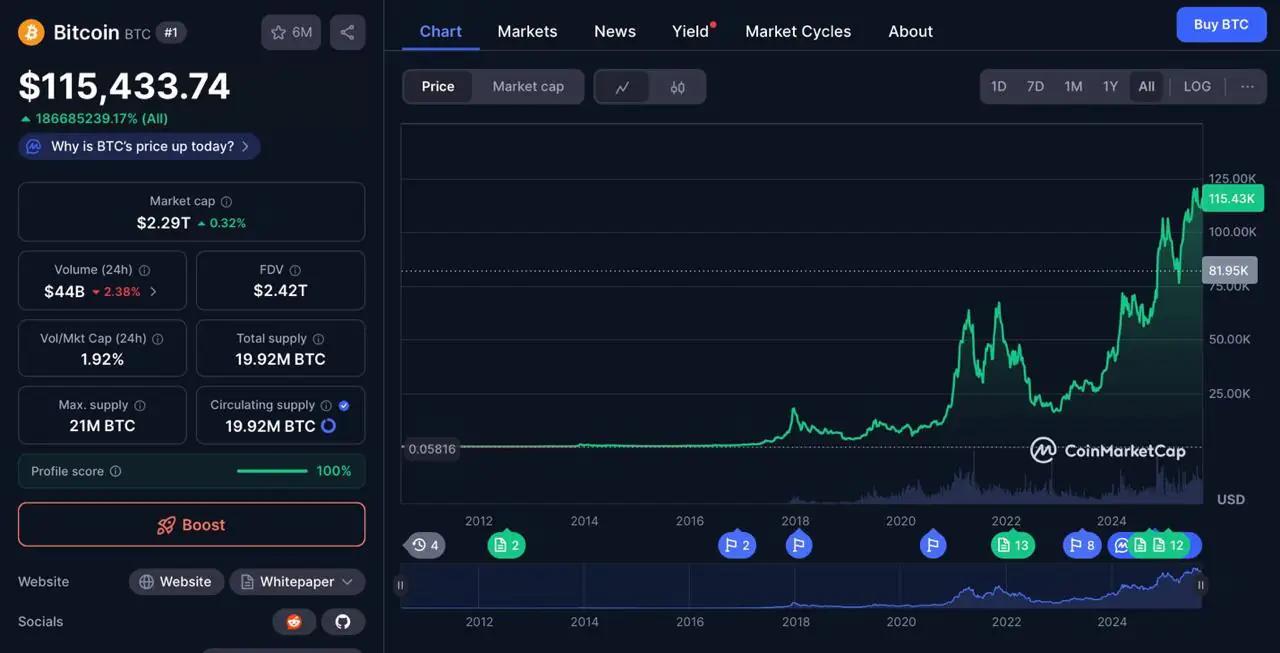This screenshot has height=653, width=1280.
Task: Click the green event marker labeled 13
Action: (1012, 545)
